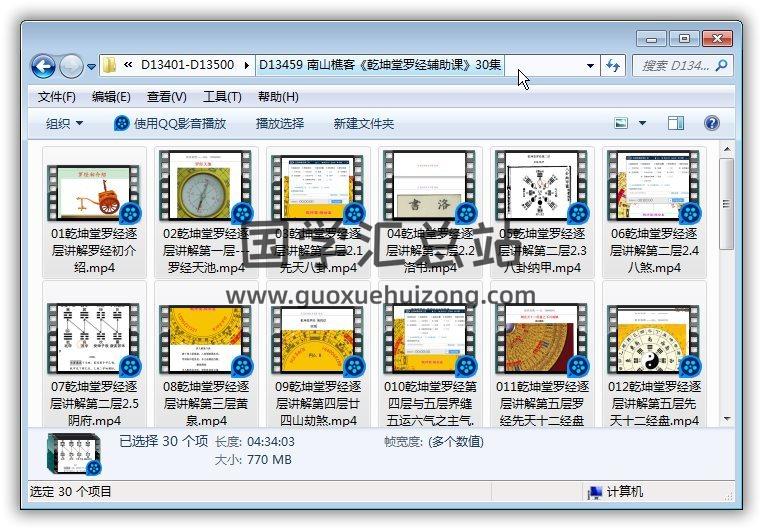Screen dimensions: 763x530
Task: Select video 05 八卦纳甲.mp4 thumbnail
Action: (x=541, y=186)
